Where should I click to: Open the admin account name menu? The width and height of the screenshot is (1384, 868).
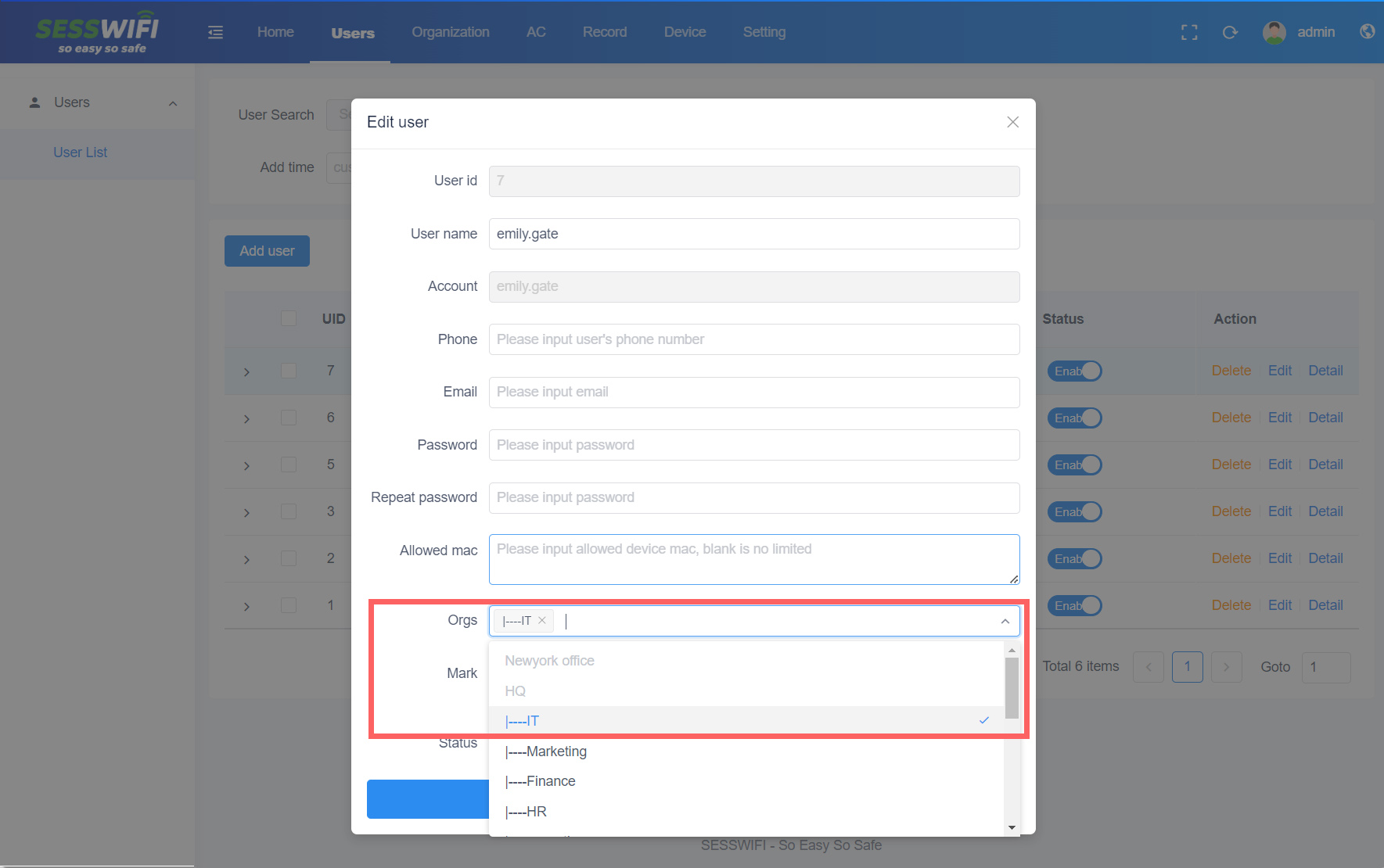[x=1316, y=32]
